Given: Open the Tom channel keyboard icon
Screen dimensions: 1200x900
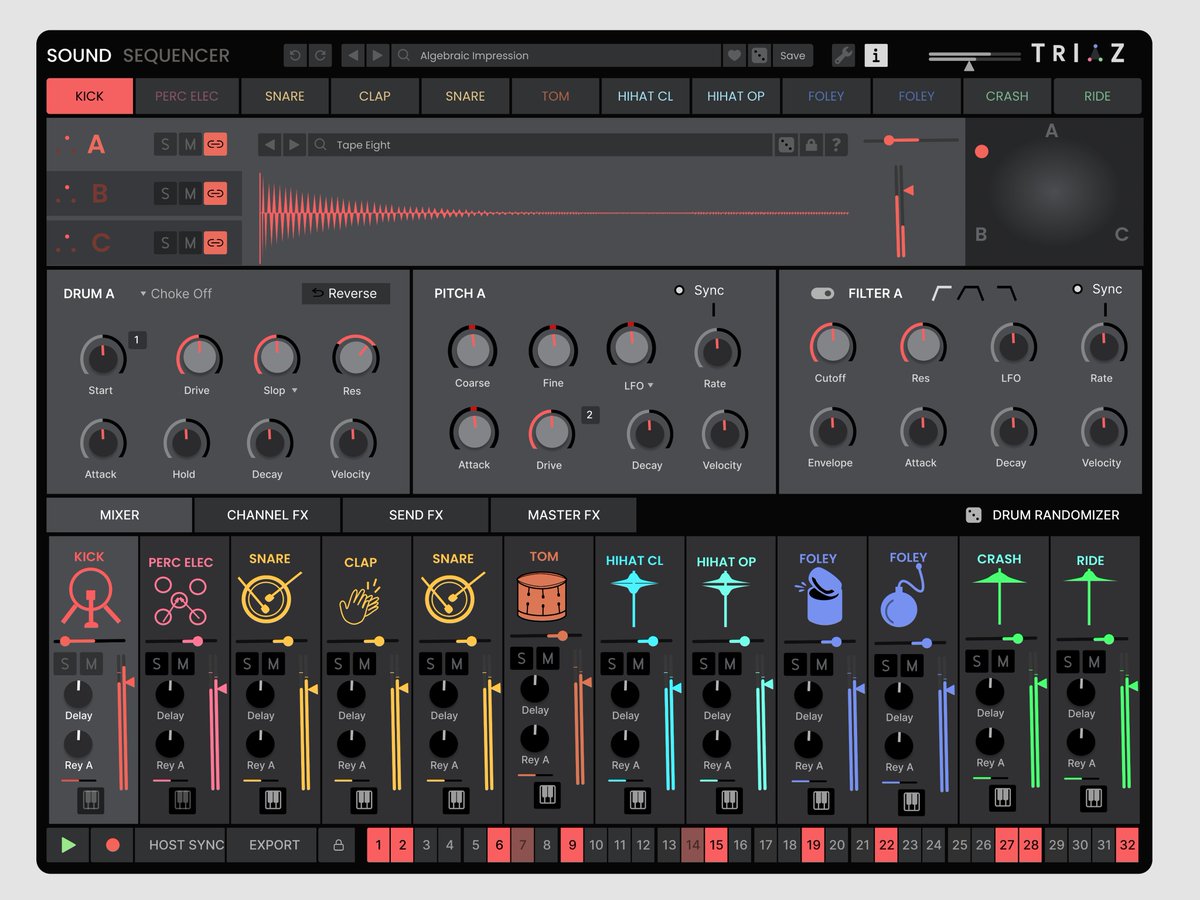Looking at the screenshot, I should pos(546,794).
